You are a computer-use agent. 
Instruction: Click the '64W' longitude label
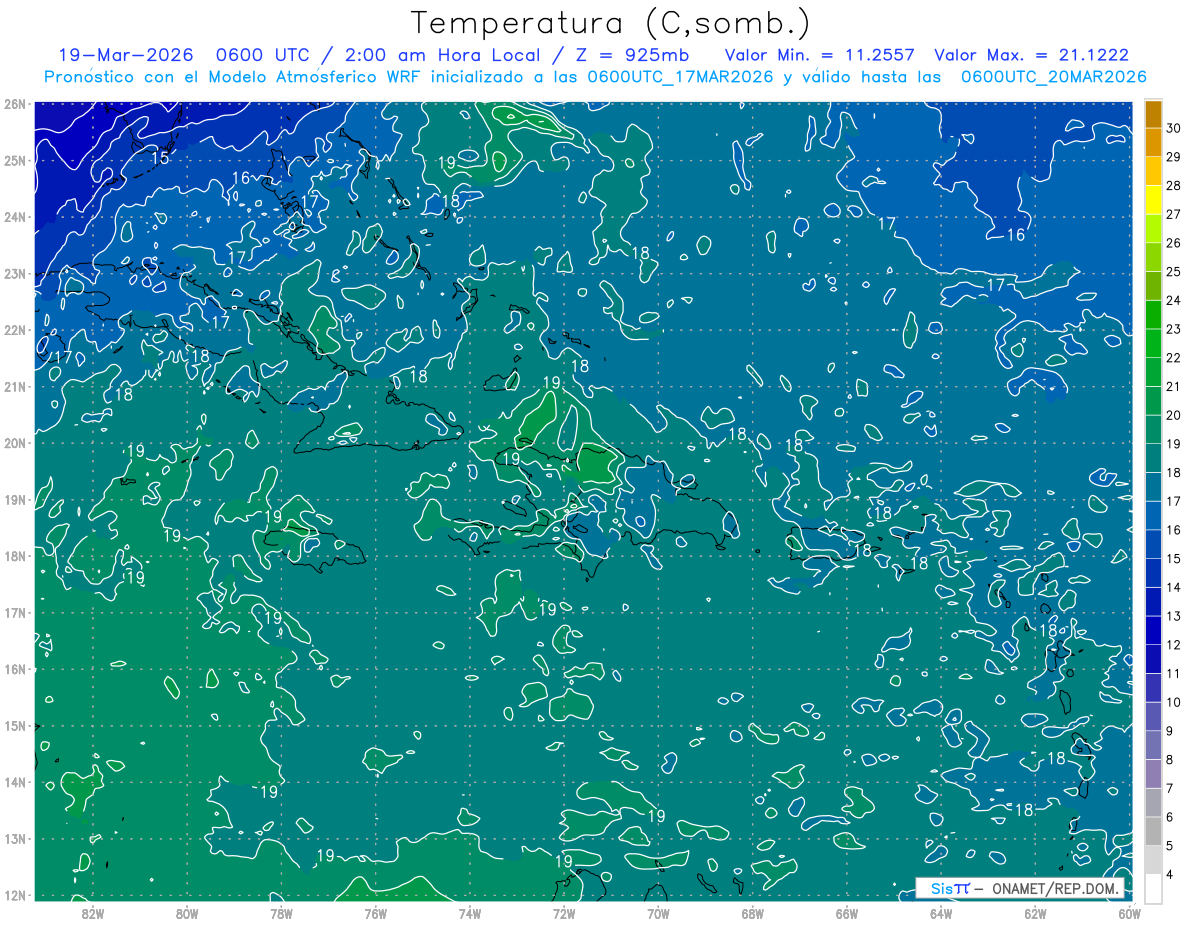[x=941, y=912]
